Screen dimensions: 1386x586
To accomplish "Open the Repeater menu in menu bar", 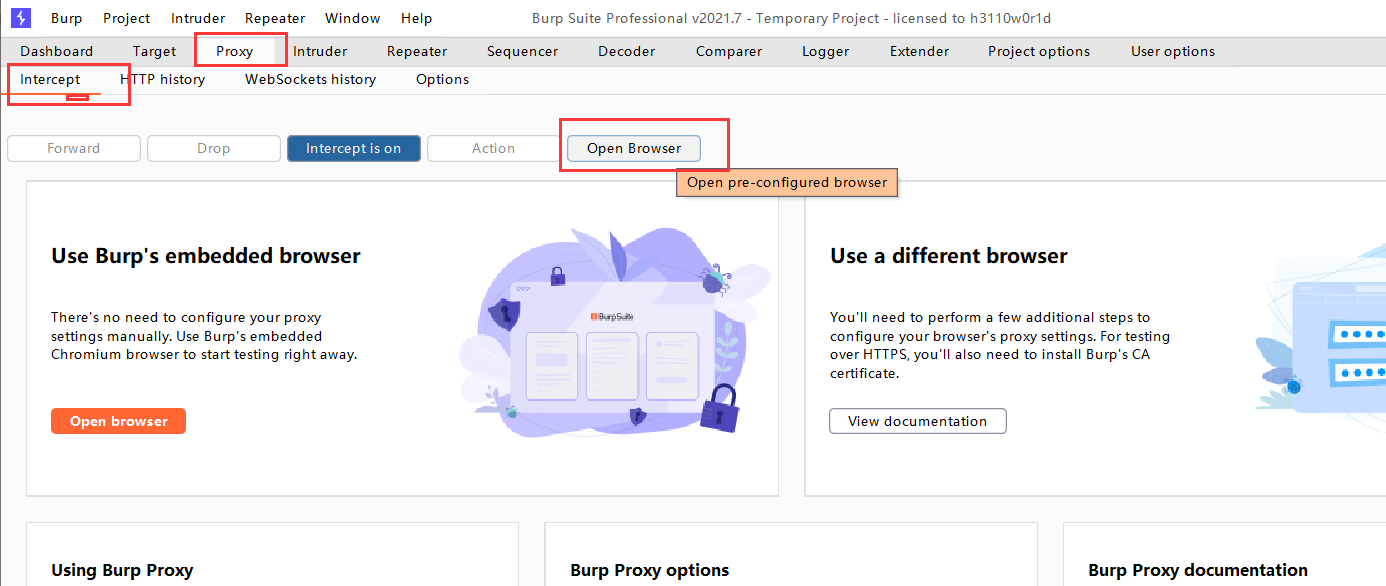I will (x=275, y=18).
